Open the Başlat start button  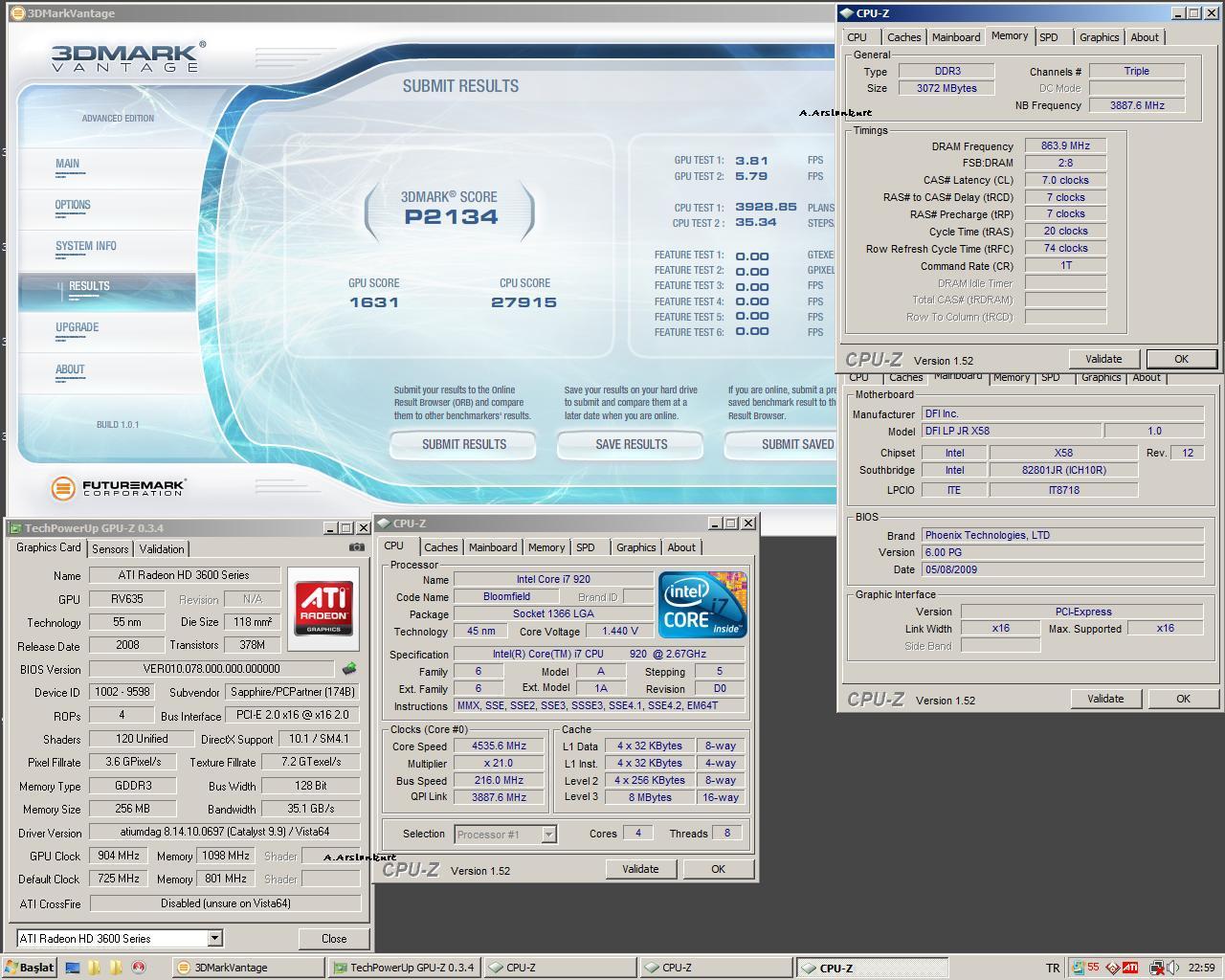pyautogui.click(x=31, y=968)
